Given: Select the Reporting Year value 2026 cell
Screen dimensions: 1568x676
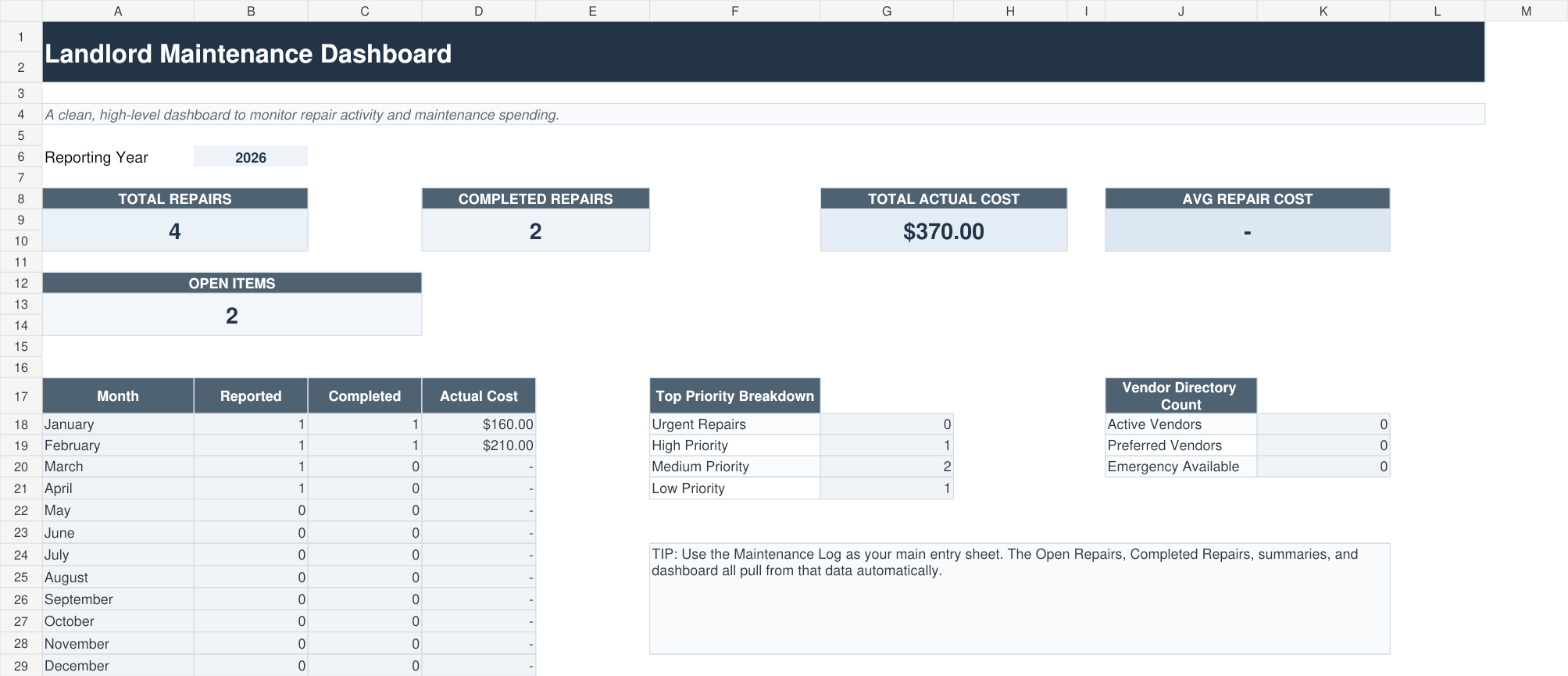Looking at the screenshot, I should 251,156.
